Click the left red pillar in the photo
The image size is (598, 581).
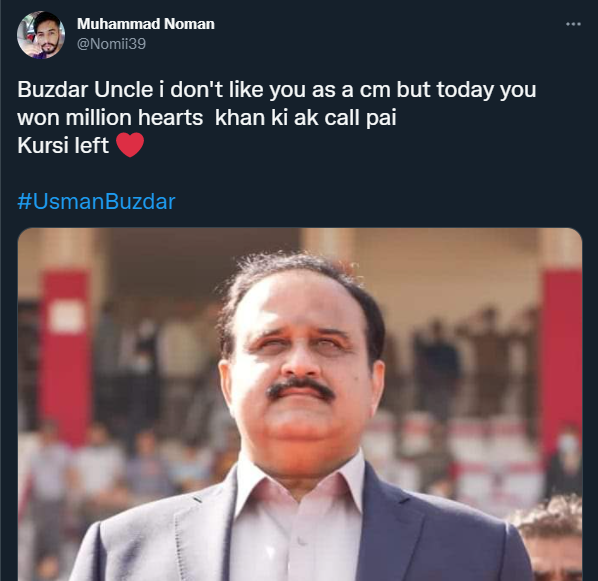point(66,357)
